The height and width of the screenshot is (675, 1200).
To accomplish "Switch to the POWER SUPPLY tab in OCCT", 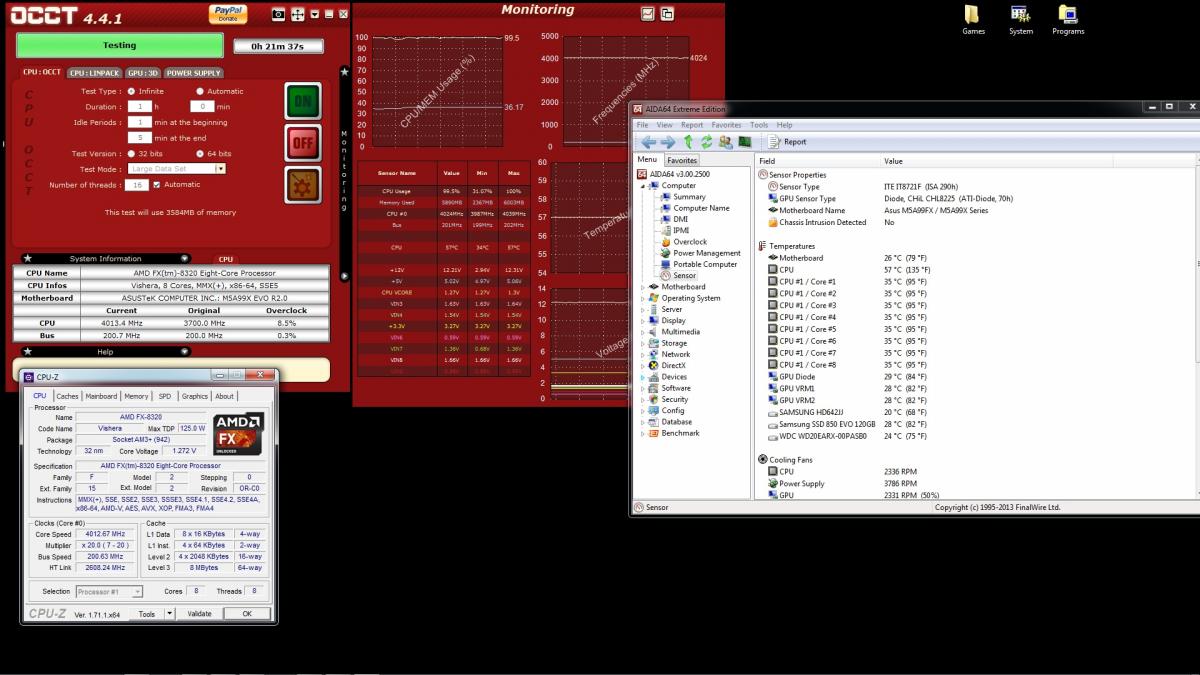I will click(x=193, y=73).
